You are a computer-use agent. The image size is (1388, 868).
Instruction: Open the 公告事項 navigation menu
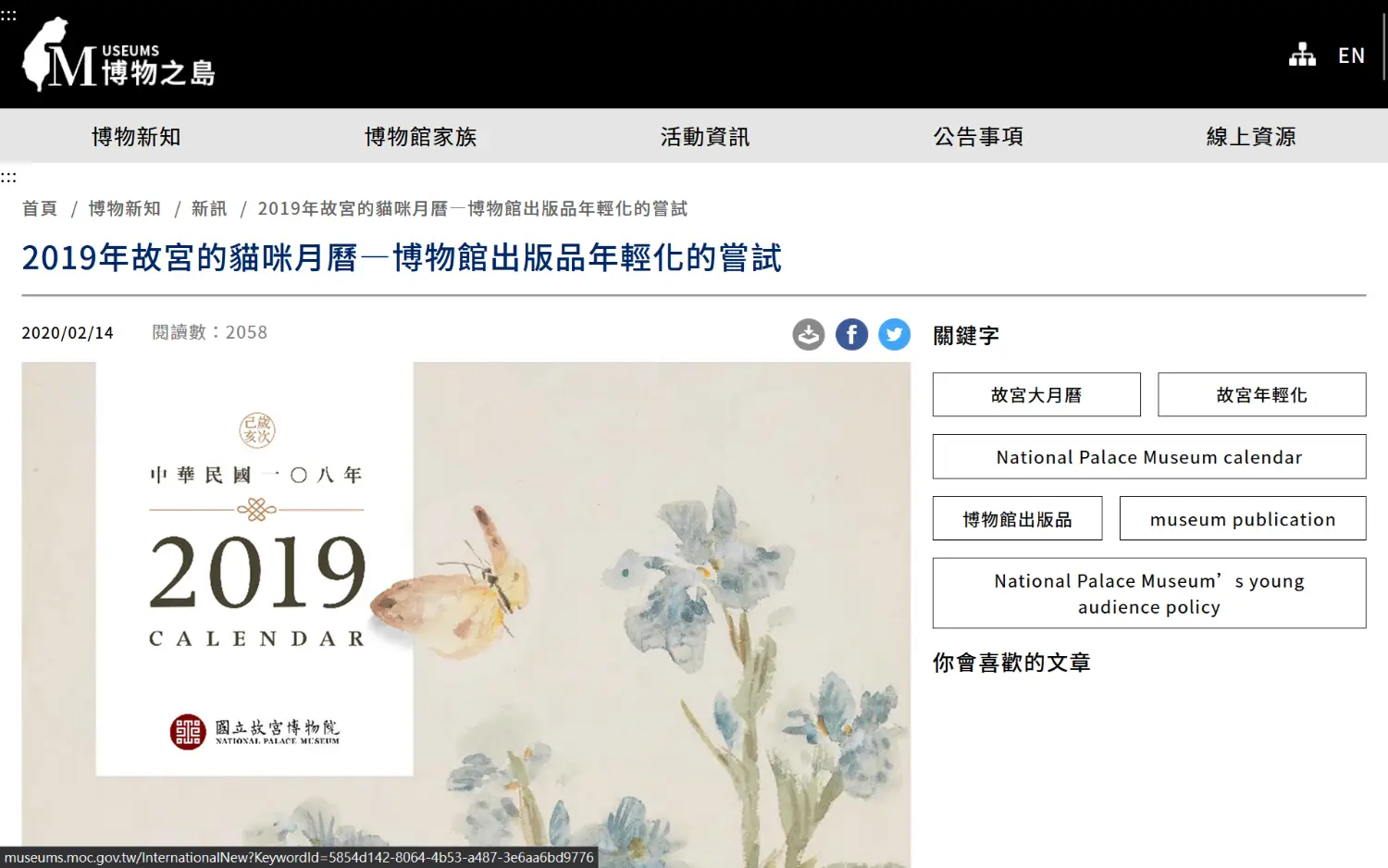pos(978,137)
